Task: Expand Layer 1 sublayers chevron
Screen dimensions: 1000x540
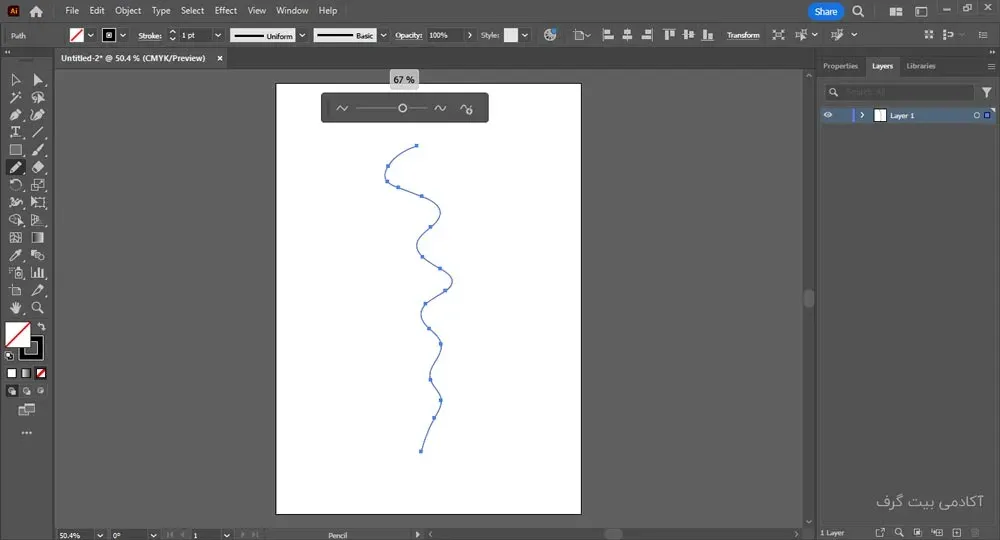Action: tap(862, 115)
